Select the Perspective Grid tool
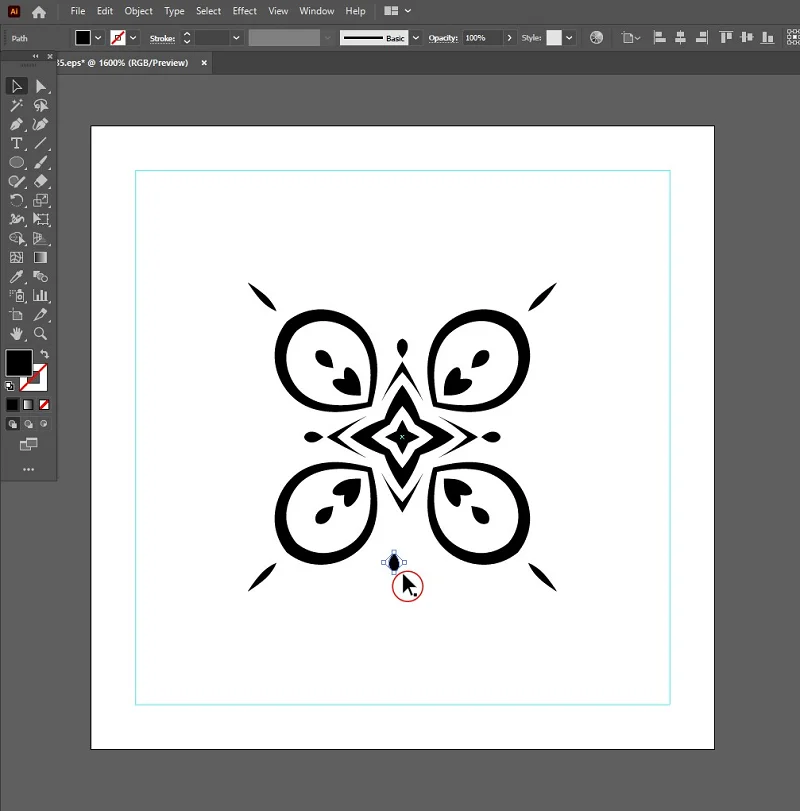The width and height of the screenshot is (800, 811). pyautogui.click(x=40, y=238)
